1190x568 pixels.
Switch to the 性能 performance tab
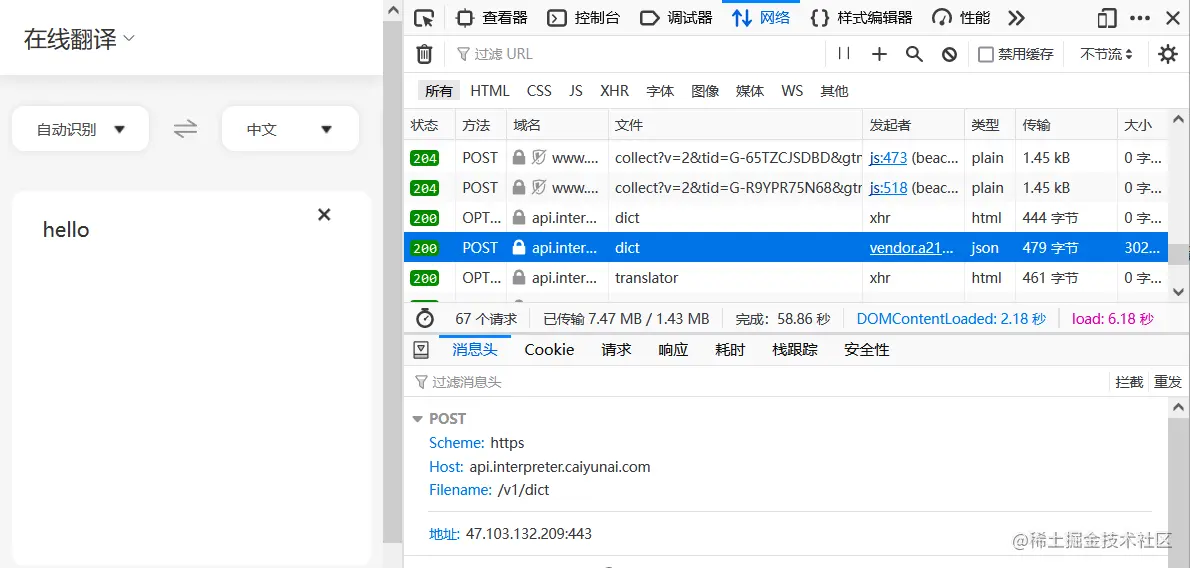click(x=961, y=18)
